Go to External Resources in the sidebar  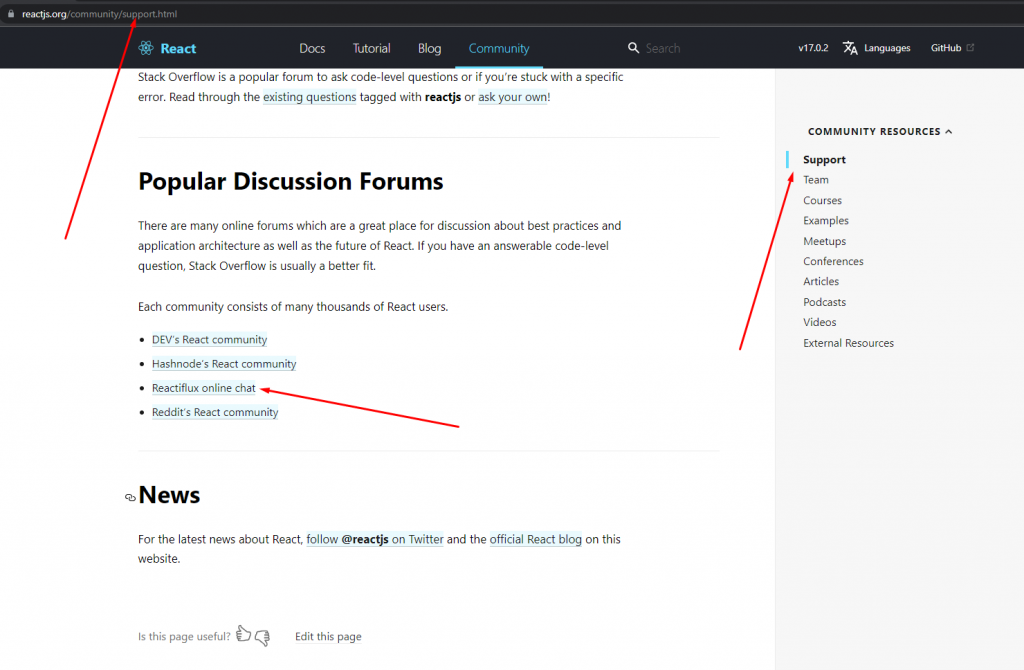click(848, 343)
